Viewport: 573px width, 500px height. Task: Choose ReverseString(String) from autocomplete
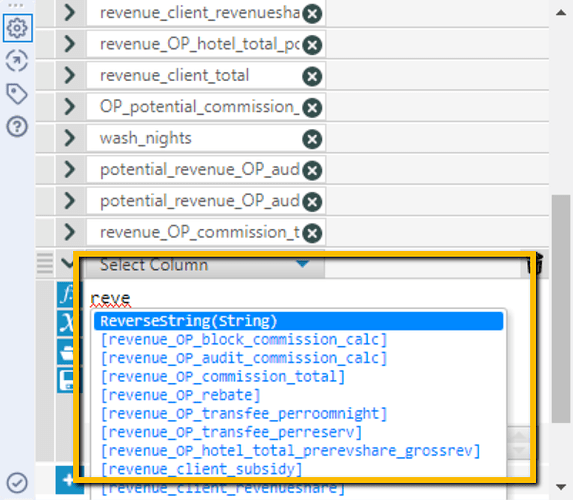299,321
